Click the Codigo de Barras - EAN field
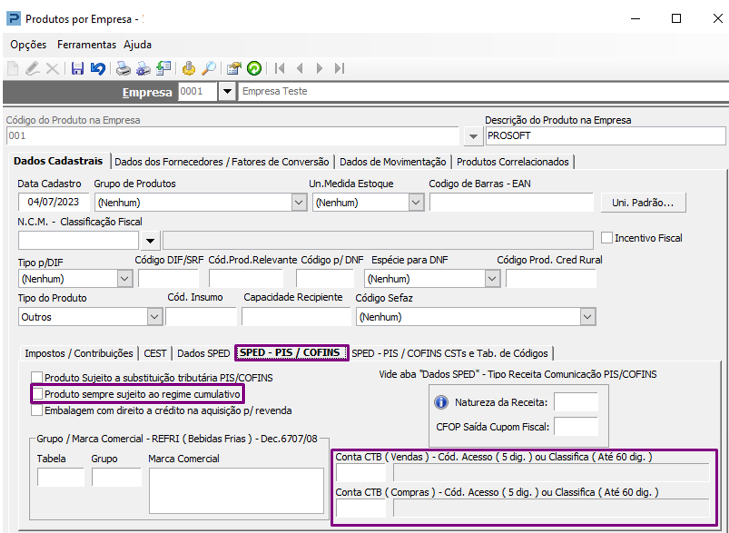The image size is (729, 533). pyautogui.click(x=511, y=202)
